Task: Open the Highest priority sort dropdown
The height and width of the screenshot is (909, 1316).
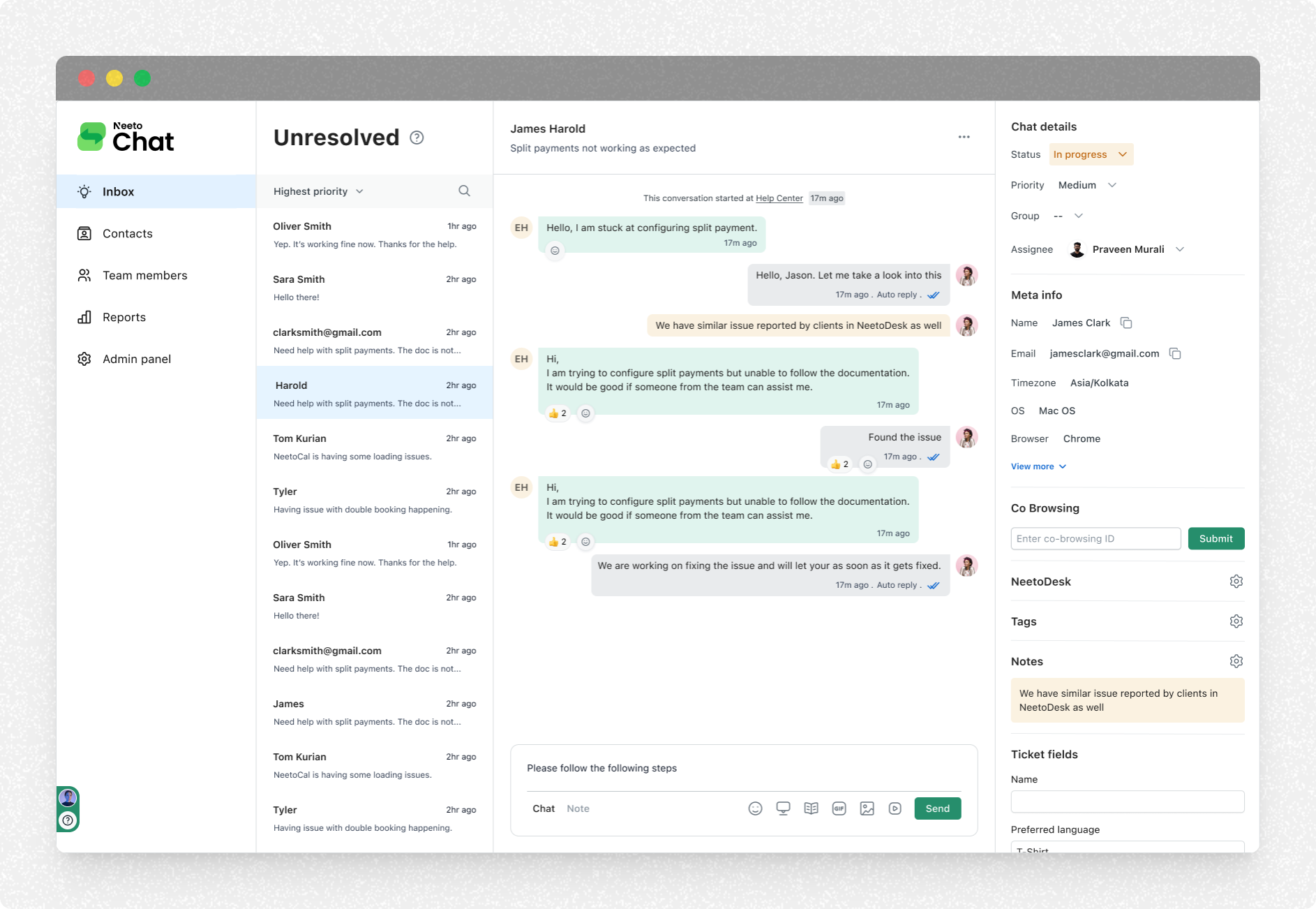Action: click(318, 191)
